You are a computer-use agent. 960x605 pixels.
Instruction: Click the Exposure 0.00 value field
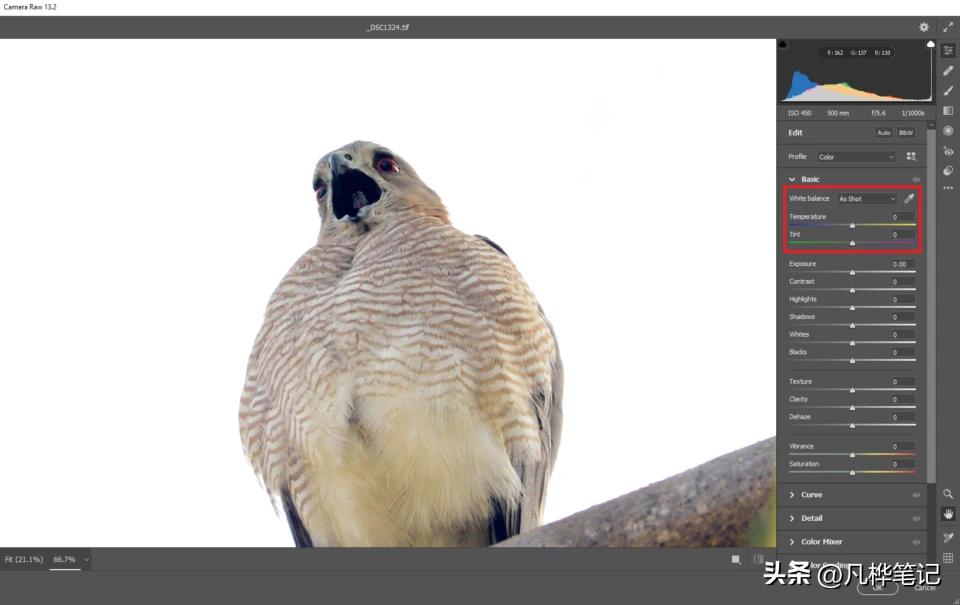[x=902, y=264]
